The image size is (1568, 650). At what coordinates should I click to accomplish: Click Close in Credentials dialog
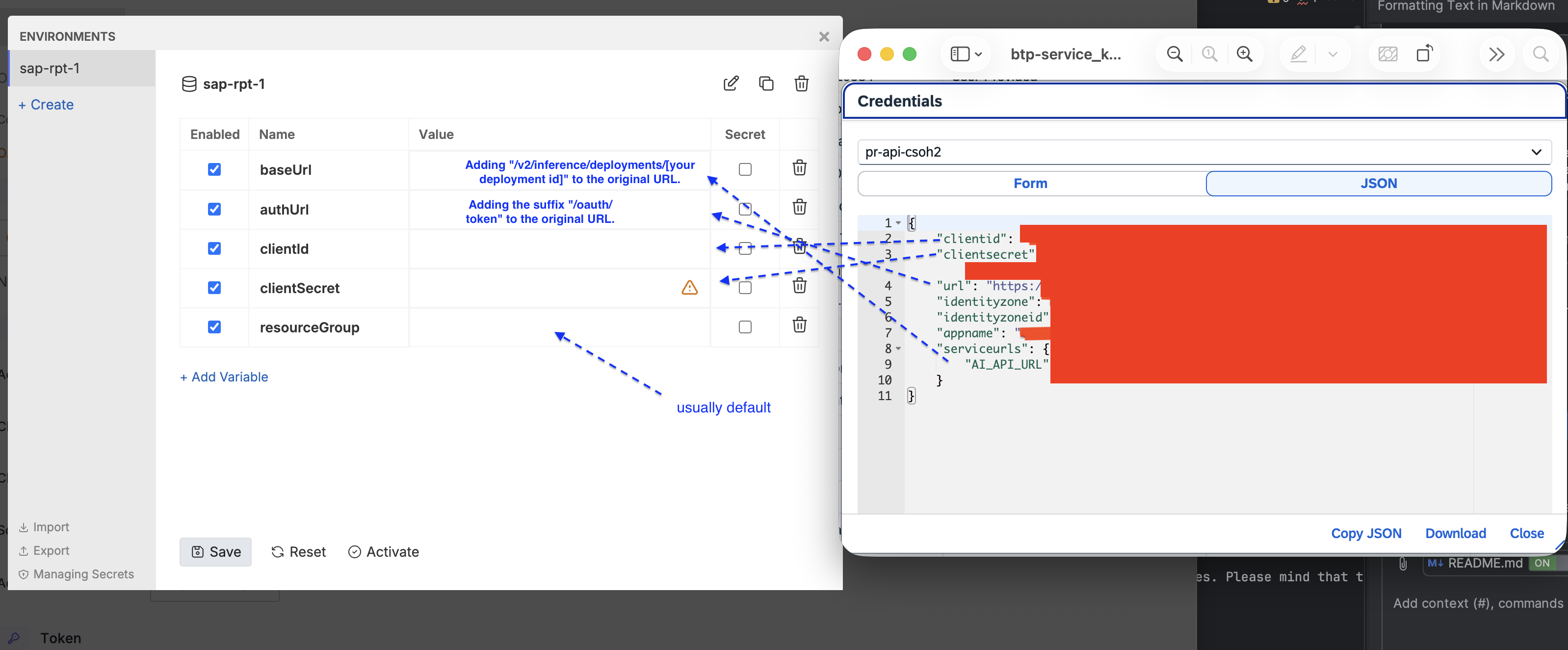(1527, 534)
